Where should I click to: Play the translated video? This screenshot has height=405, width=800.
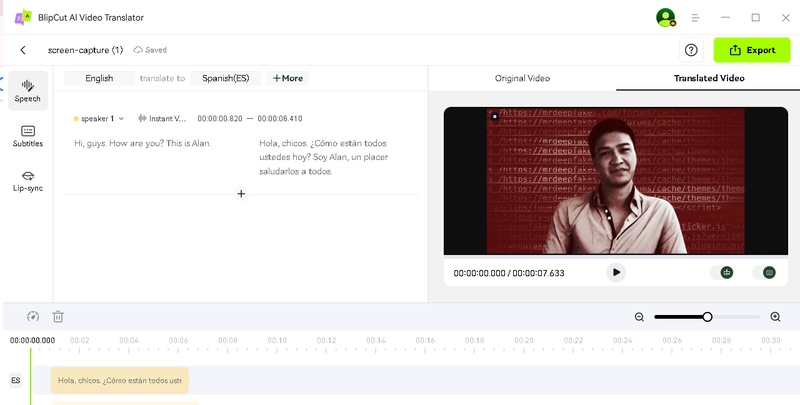pyautogui.click(x=616, y=272)
